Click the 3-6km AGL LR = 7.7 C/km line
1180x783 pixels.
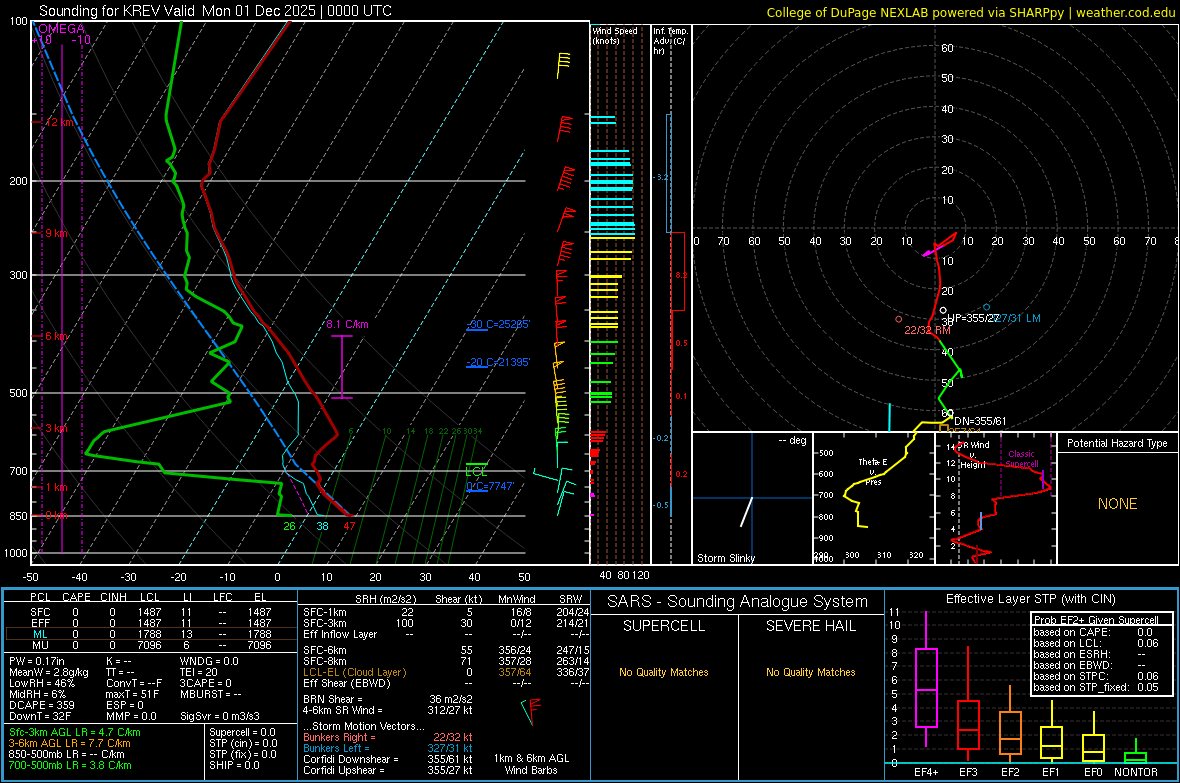[x=69, y=743]
